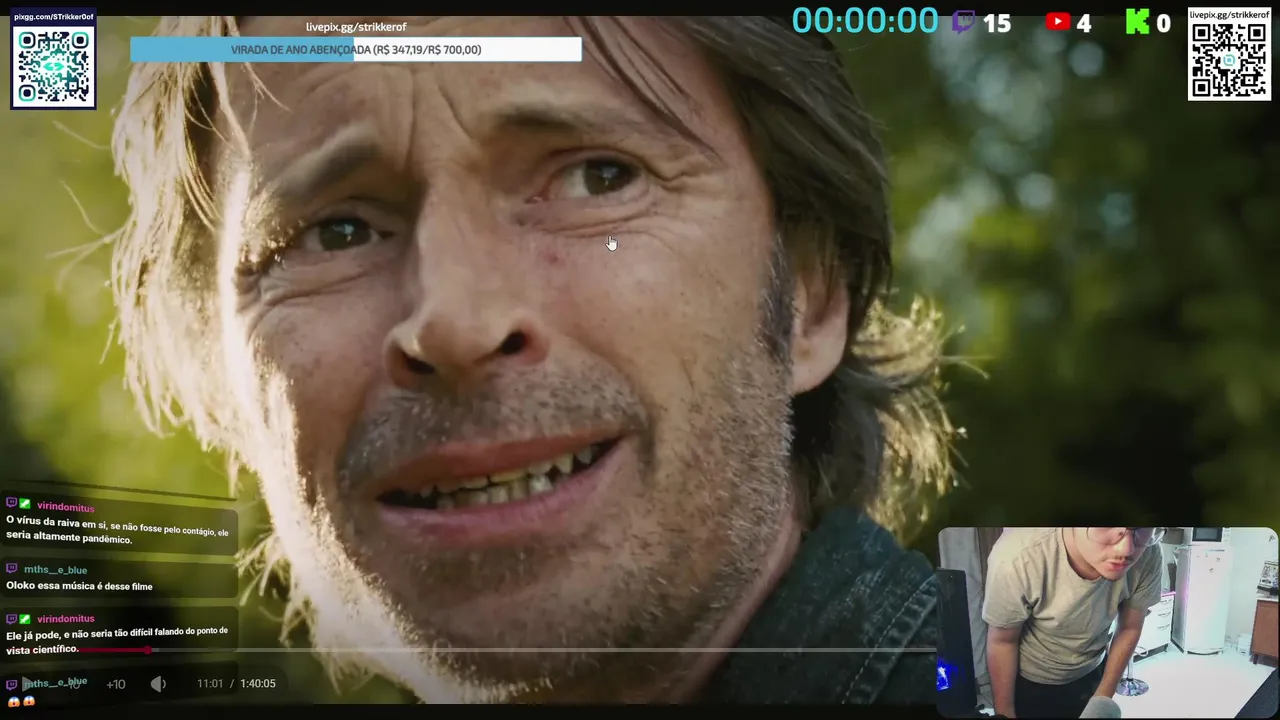The image size is (1280, 720).
Task: Click the virindomitus name above the 'Ele já pode' message
Action: [x=65, y=619]
